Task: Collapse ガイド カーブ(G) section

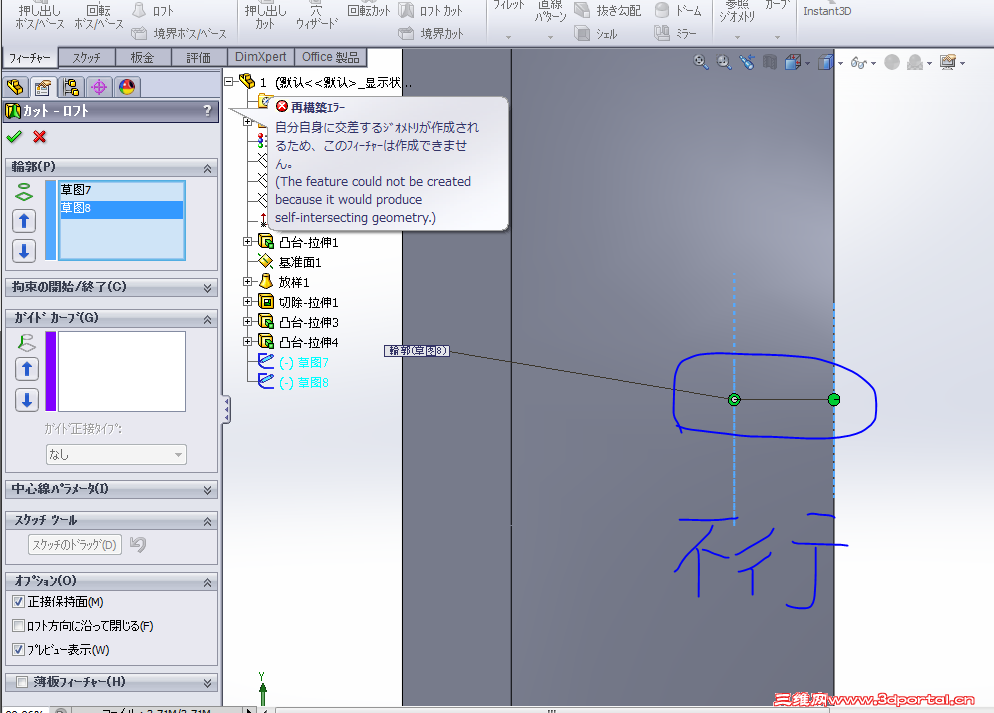Action: pyautogui.click(x=207, y=320)
